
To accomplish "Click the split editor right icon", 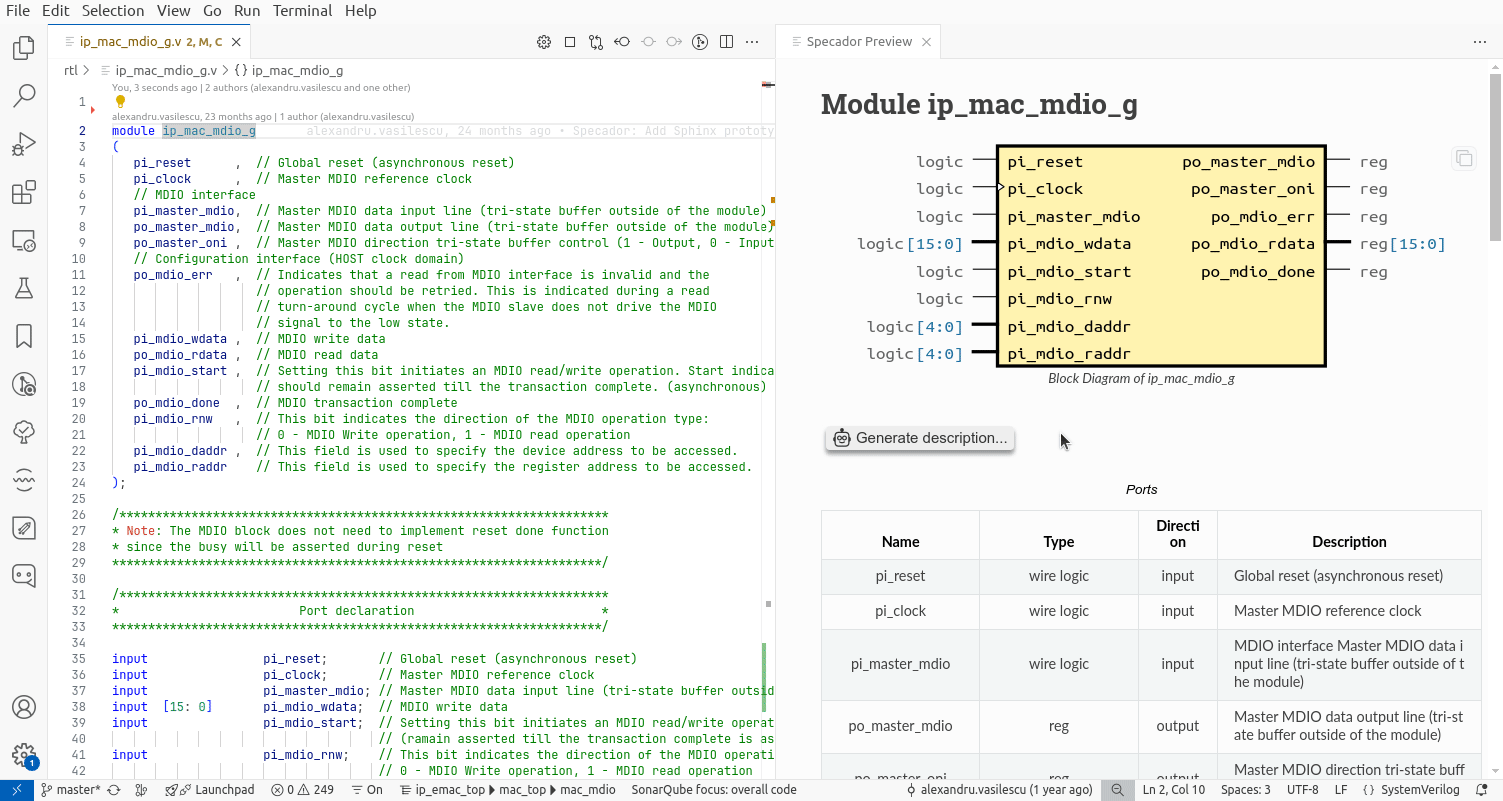I will coord(727,42).
